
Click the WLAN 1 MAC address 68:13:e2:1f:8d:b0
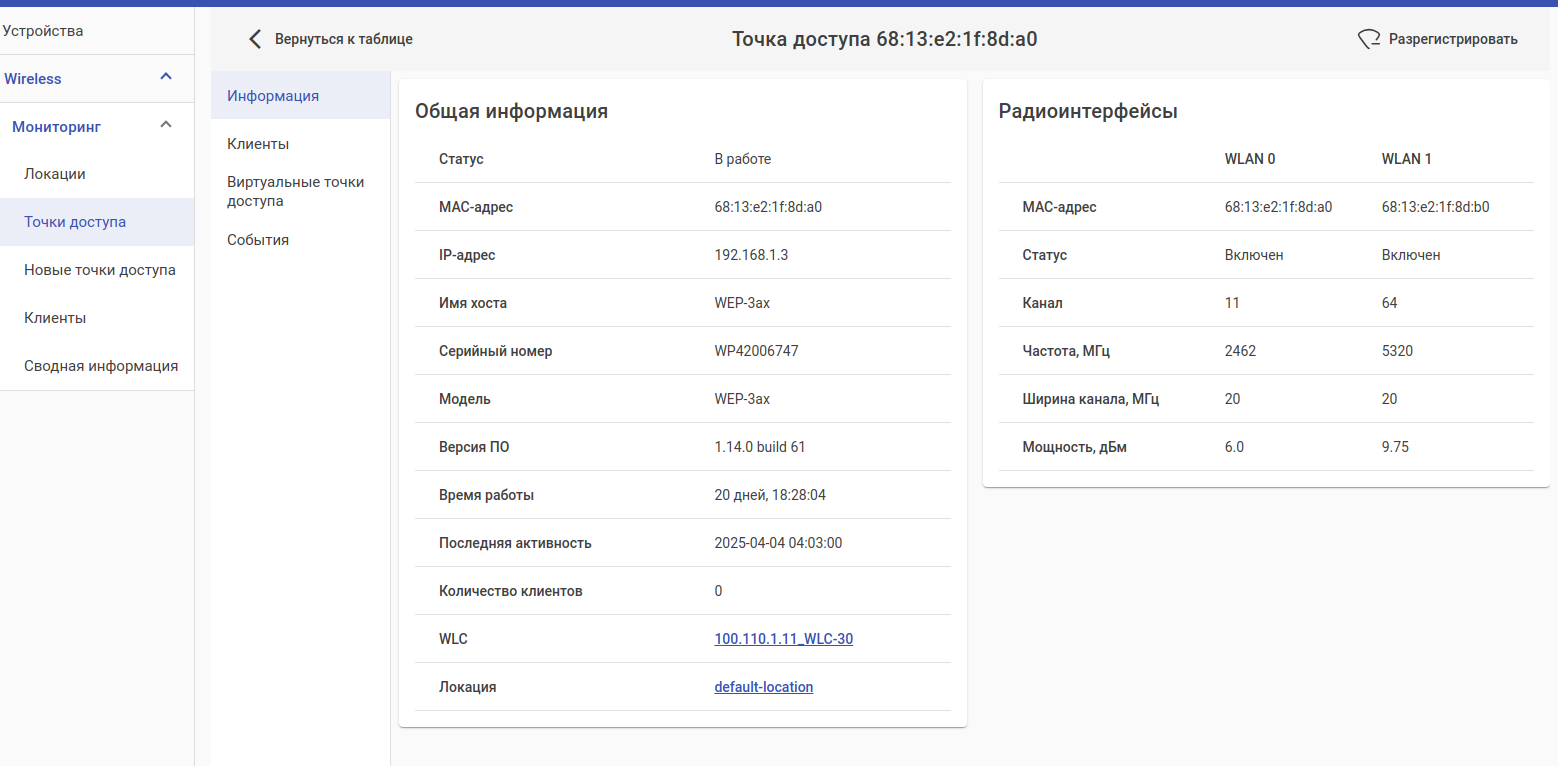1435,207
